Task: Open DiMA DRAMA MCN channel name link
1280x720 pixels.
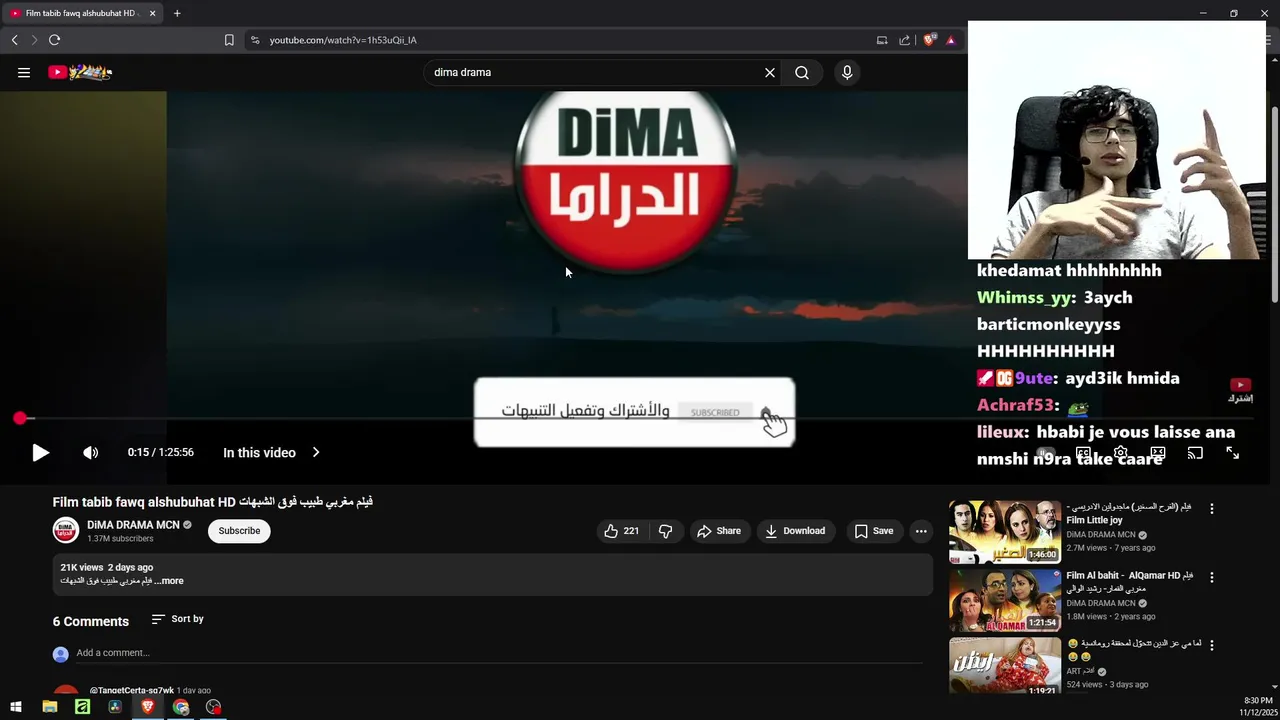Action: click(133, 525)
